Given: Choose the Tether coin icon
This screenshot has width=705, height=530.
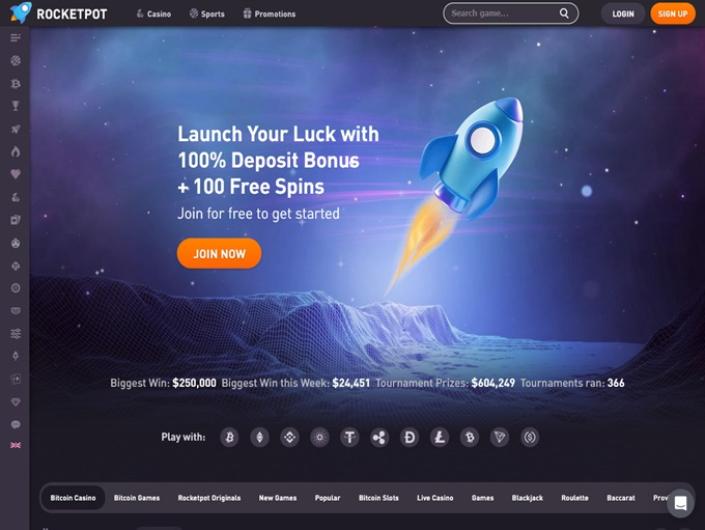Looking at the screenshot, I should click(350, 437).
